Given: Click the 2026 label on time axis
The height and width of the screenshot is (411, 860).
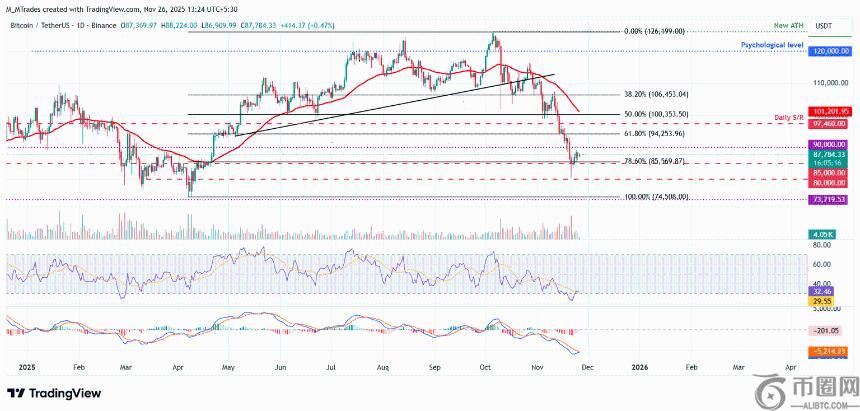Looking at the screenshot, I should click(640, 367).
